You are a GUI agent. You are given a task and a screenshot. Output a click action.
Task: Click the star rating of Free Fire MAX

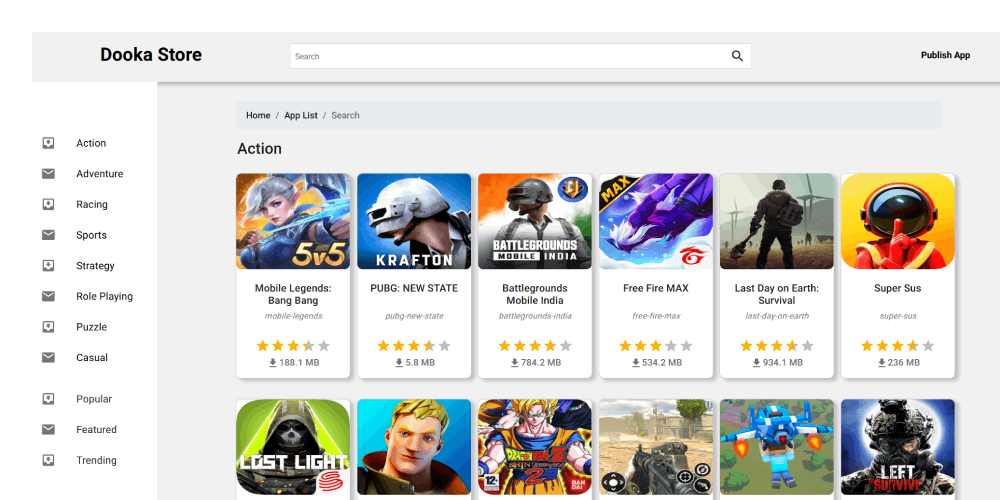tap(656, 346)
